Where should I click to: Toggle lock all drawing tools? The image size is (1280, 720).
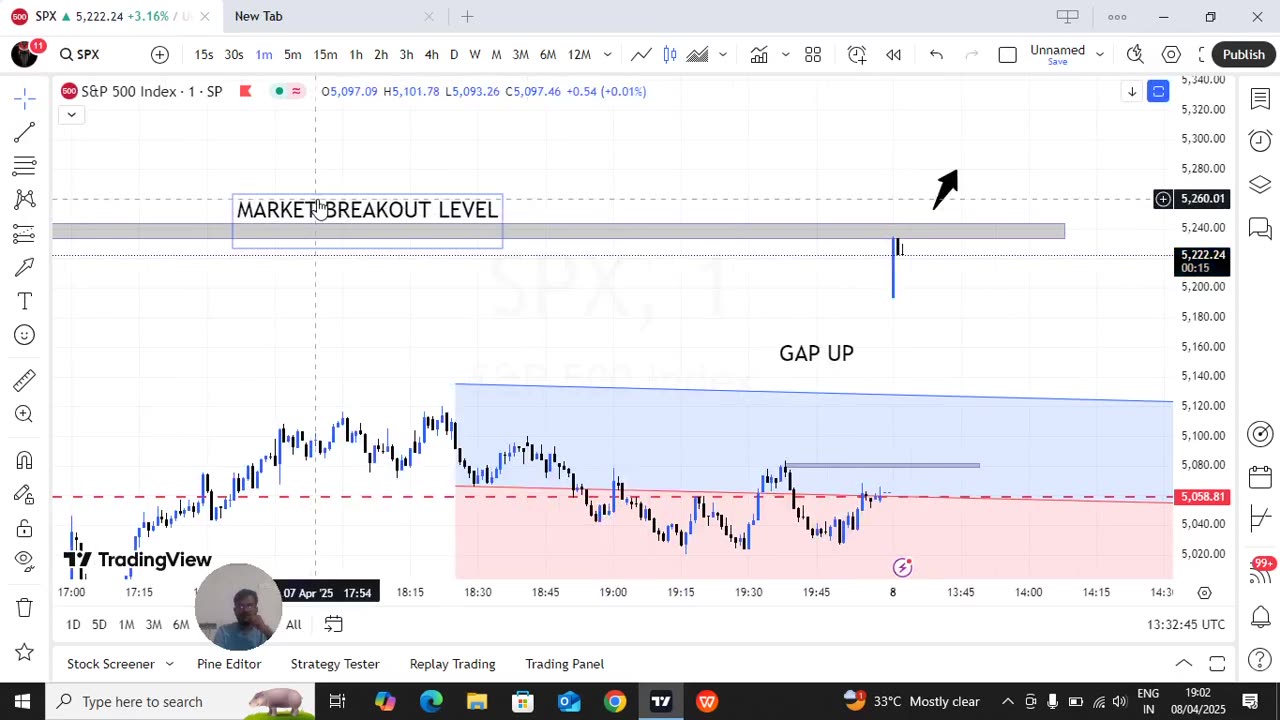click(25, 528)
